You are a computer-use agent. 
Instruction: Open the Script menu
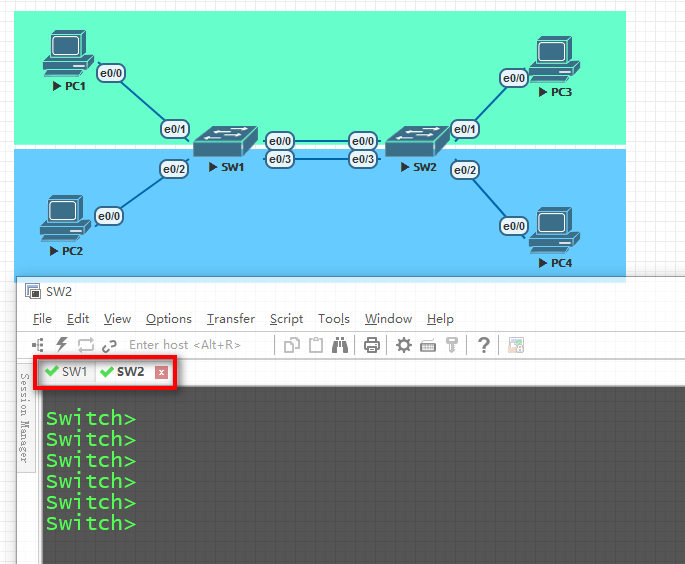point(286,319)
